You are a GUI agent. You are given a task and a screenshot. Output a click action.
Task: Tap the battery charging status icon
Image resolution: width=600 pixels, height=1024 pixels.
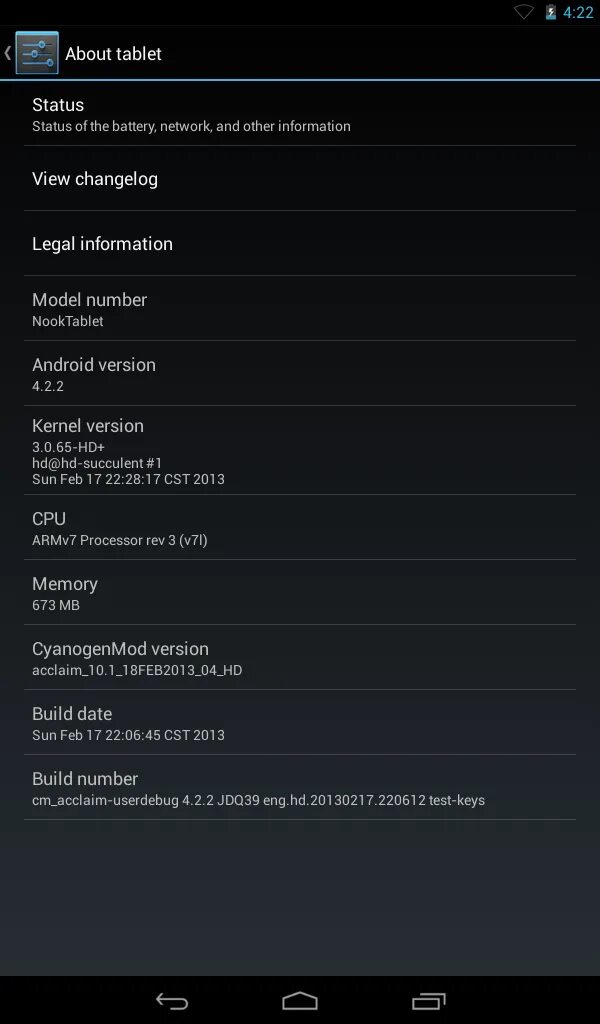pyautogui.click(x=550, y=12)
